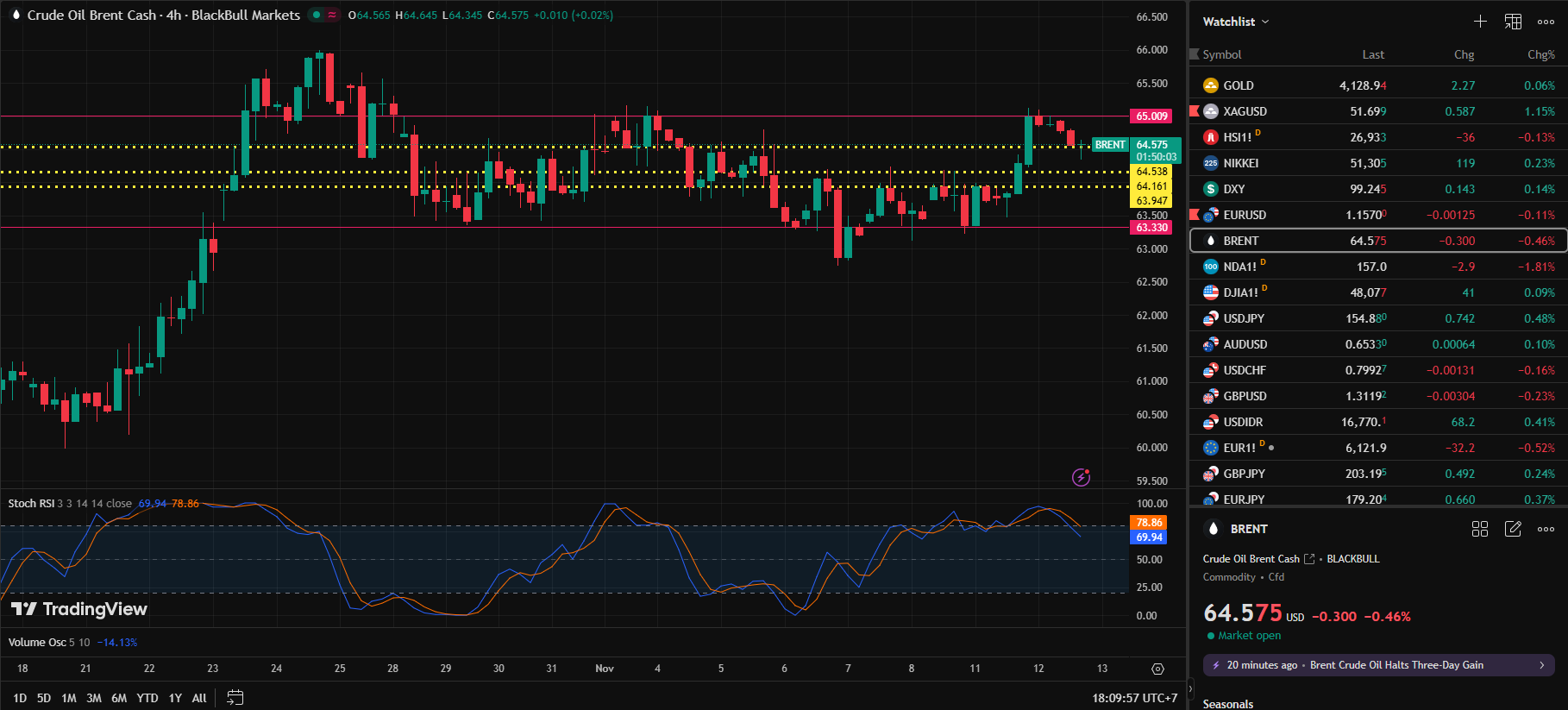Click the symbol details grid layout icon
The width and height of the screenshot is (1568, 710).
(x=1480, y=529)
